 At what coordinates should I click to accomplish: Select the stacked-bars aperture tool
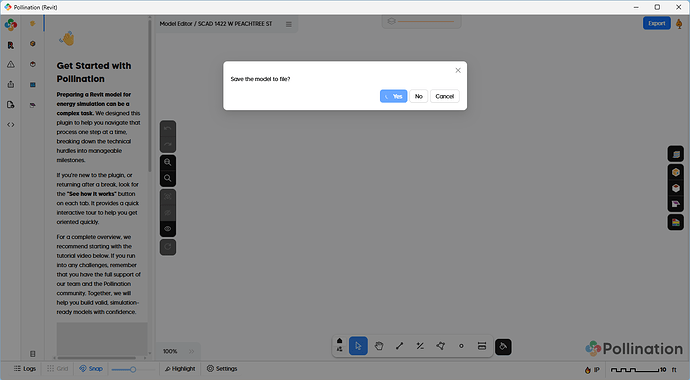coord(482,346)
